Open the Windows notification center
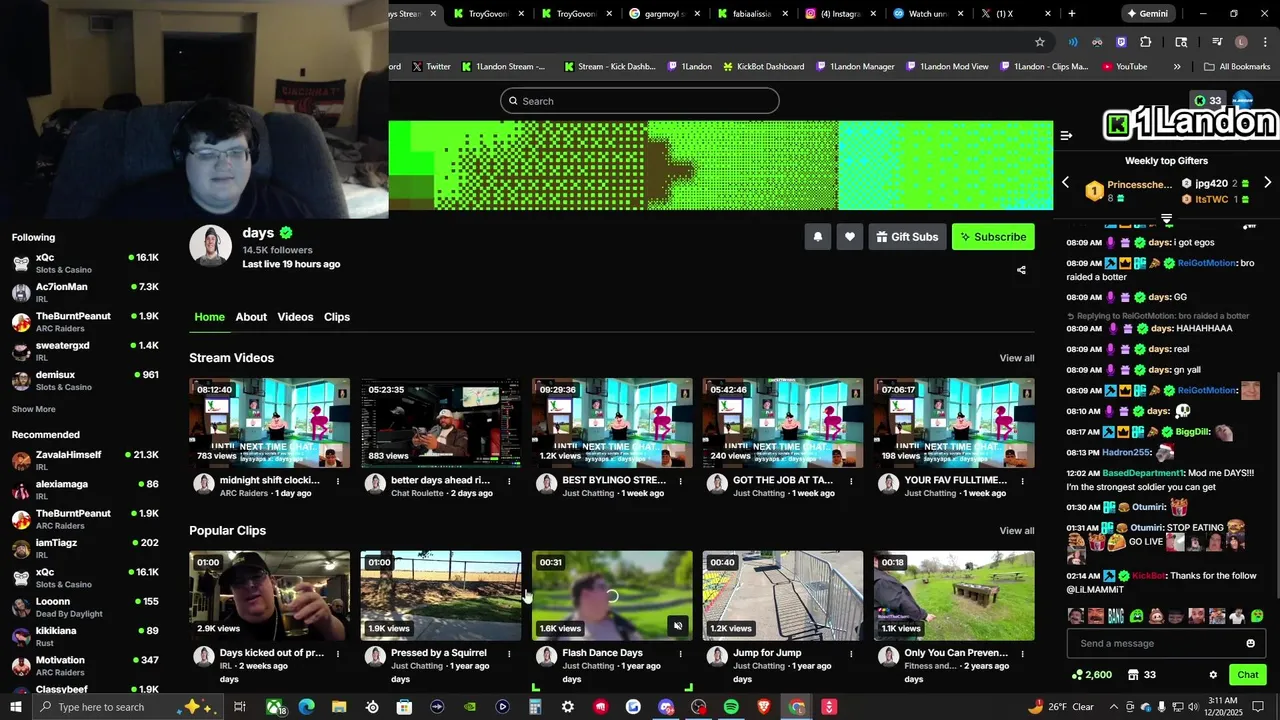 click(1258, 707)
